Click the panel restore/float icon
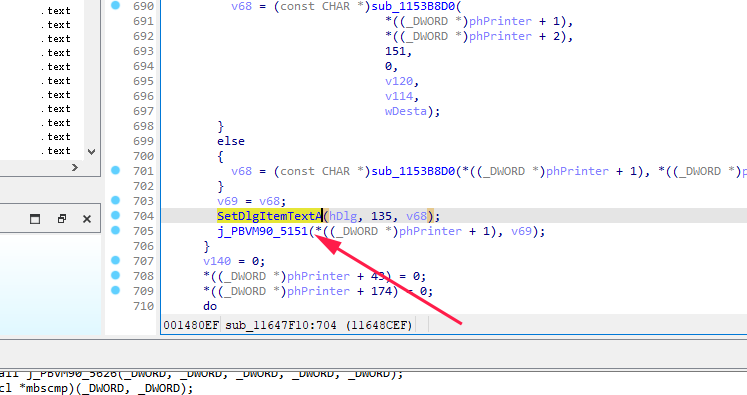 [x=61, y=219]
